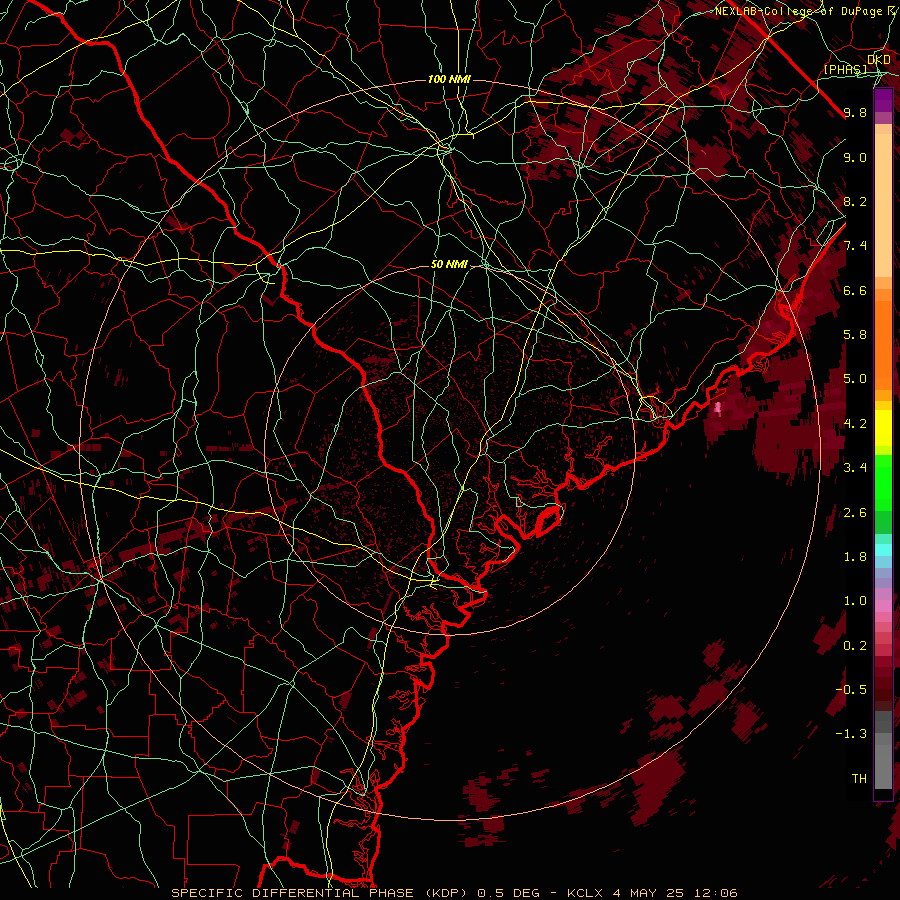Click the 5.0 value on the scale

tap(855, 379)
